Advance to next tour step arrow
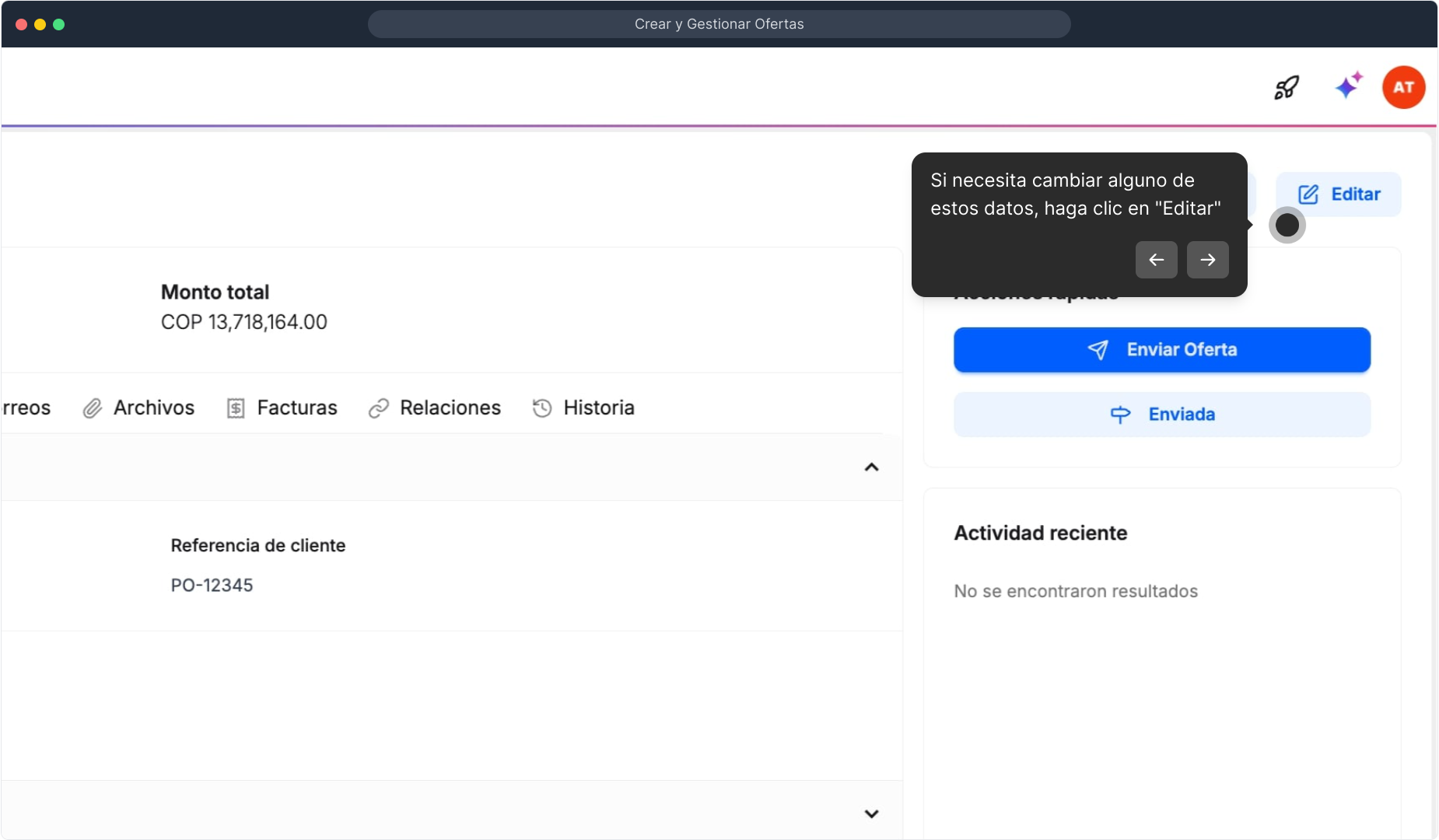 point(1207,260)
